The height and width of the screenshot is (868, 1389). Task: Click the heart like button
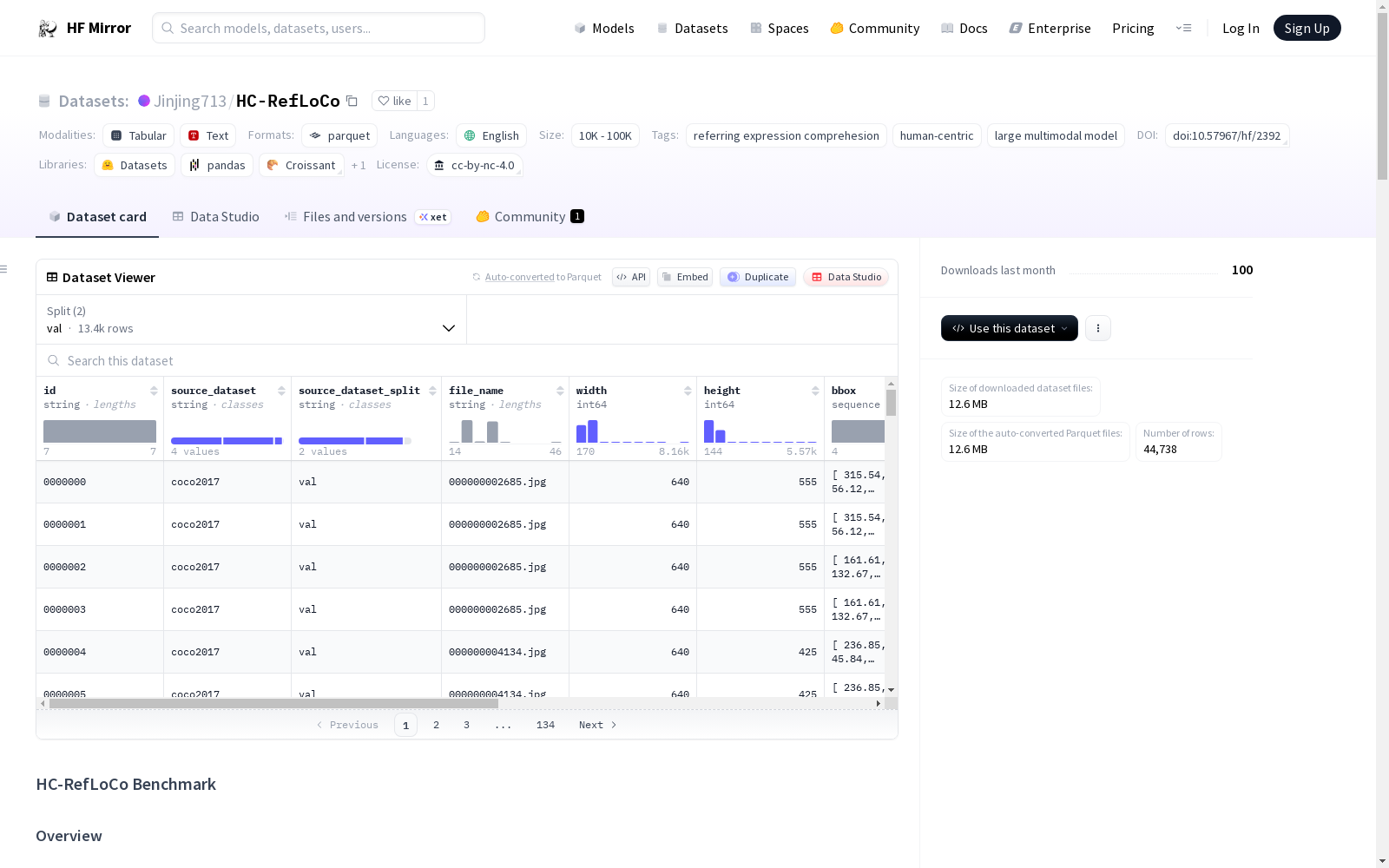click(x=394, y=101)
